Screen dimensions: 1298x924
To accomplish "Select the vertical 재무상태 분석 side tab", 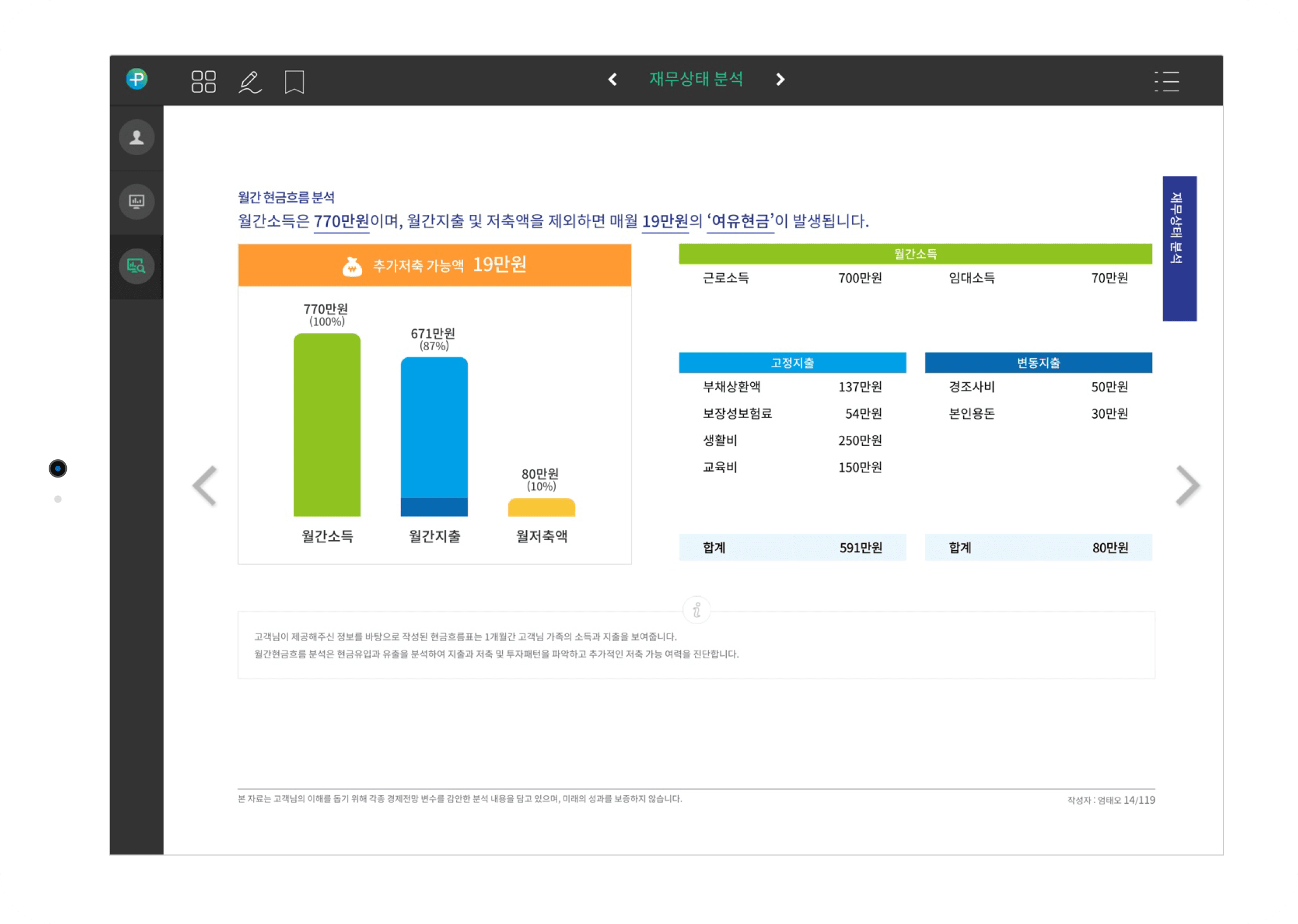I will 1179,248.
